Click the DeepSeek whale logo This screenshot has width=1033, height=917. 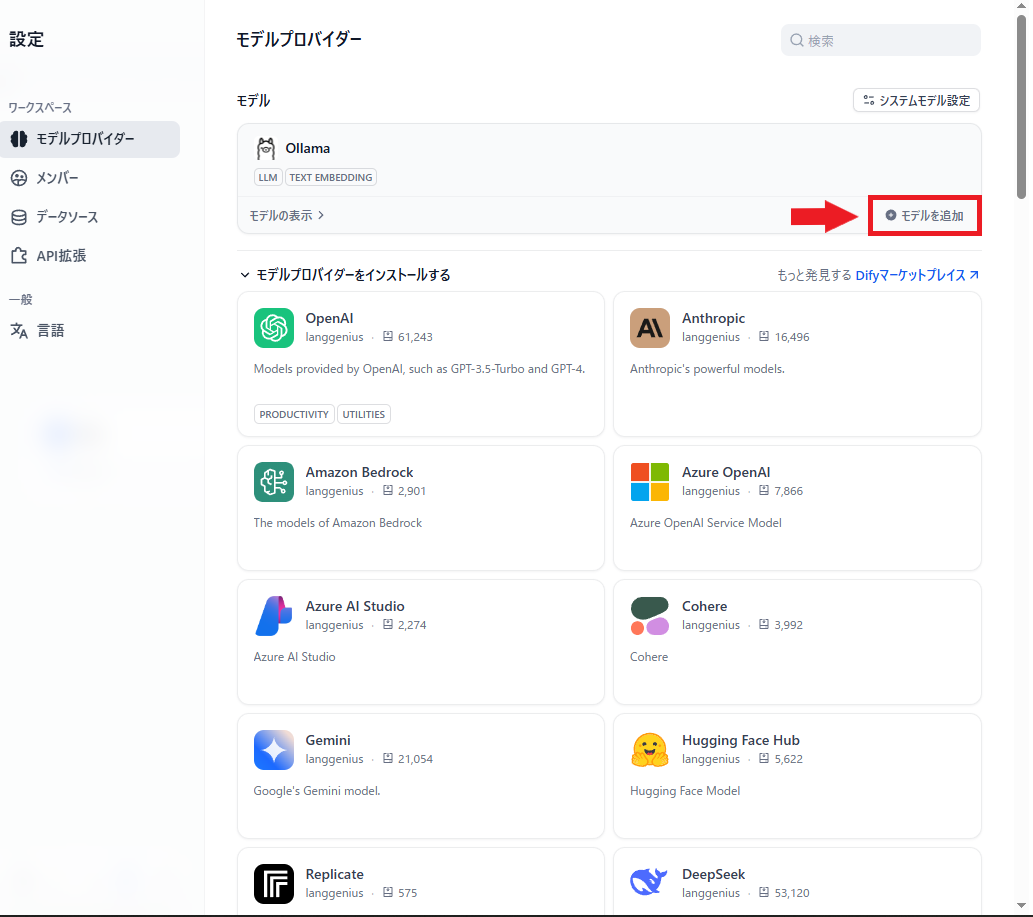coord(650,883)
